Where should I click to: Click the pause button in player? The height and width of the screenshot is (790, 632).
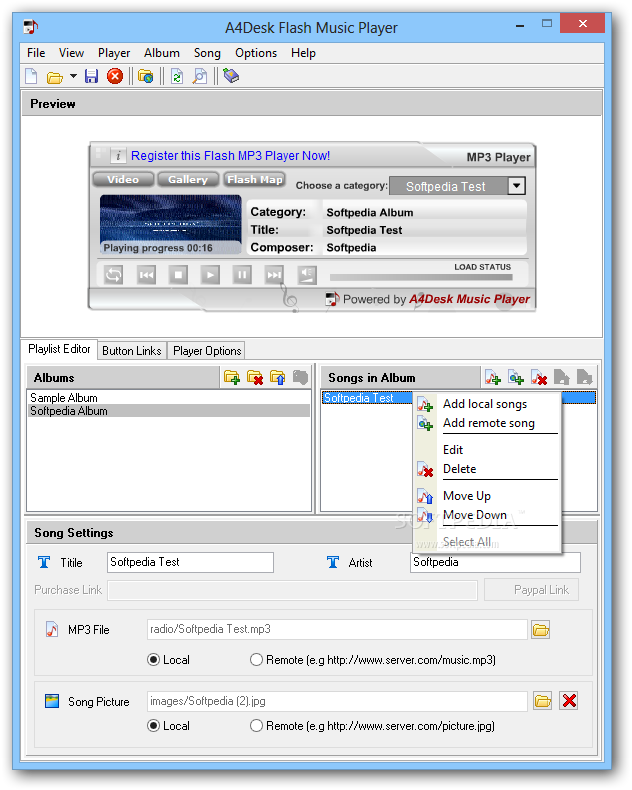point(242,275)
